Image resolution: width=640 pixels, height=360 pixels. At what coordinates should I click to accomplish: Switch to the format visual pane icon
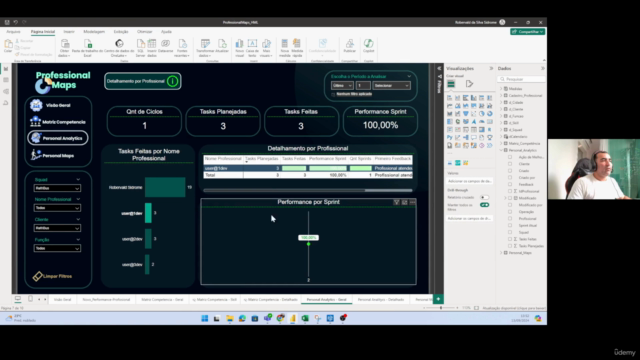pos(469,84)
